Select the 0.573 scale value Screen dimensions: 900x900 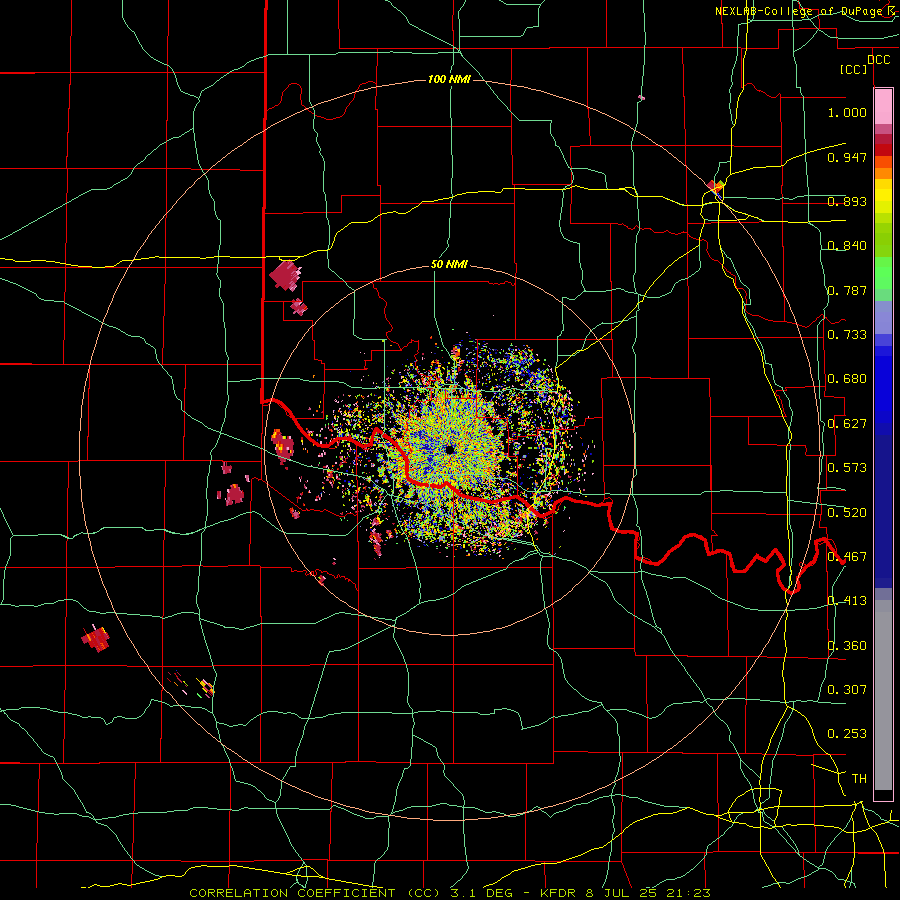tap(847, 468)
